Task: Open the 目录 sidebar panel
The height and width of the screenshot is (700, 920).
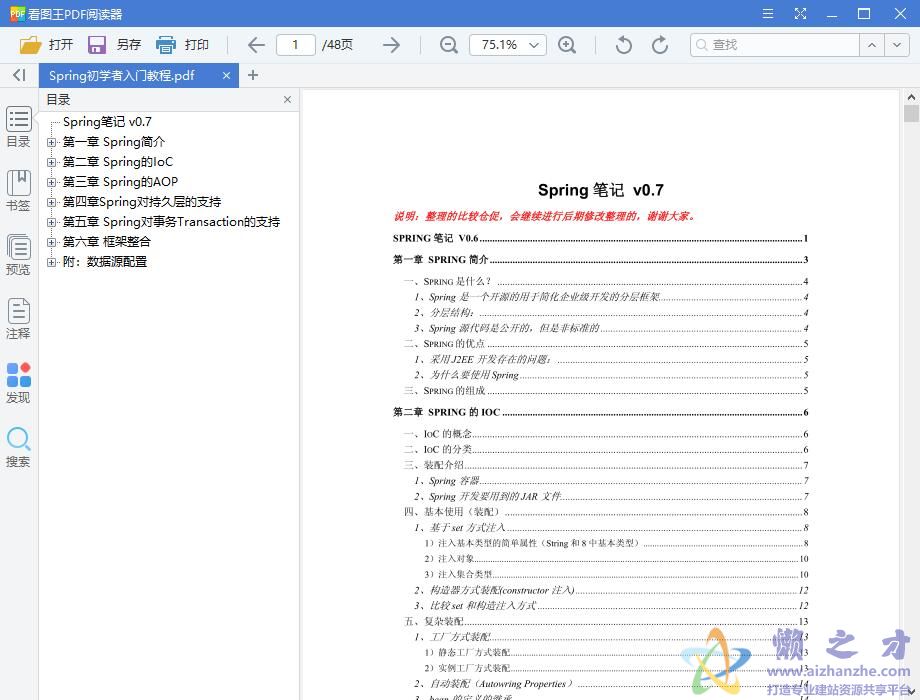Action: 18,127
